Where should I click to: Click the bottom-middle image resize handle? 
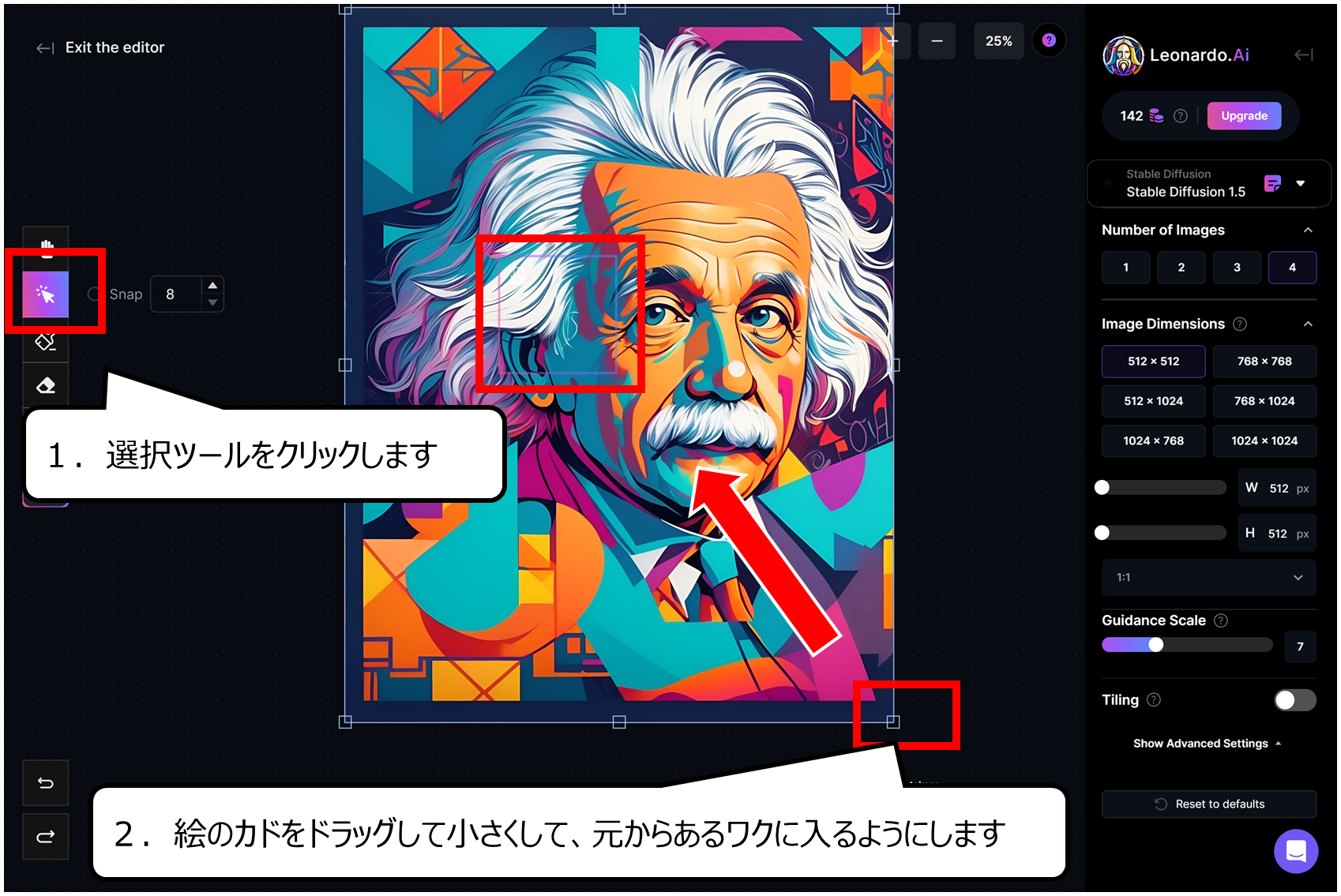(x=619, y=722)
